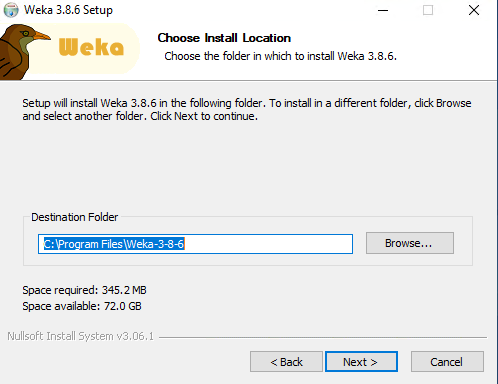Screen dimensions: 498x384
Task: Click the Choose Install Location heading
Action: [x=224, y=38]
